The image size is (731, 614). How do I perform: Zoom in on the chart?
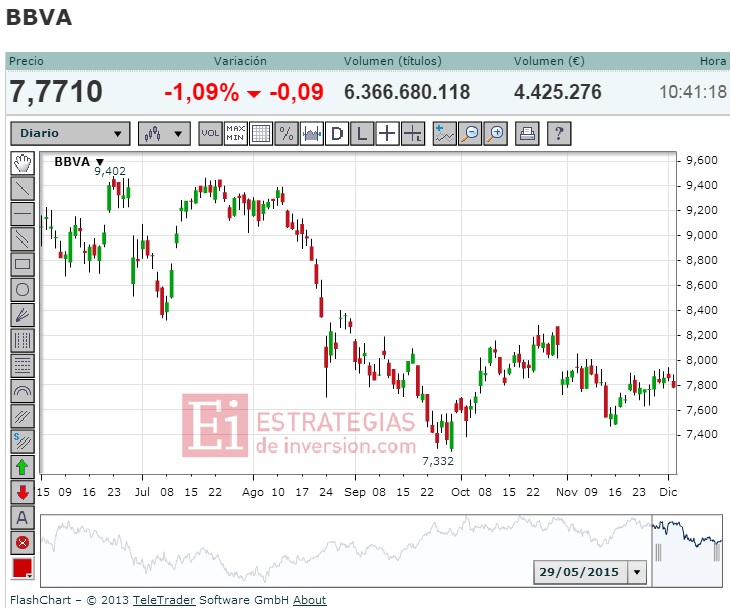coord(496,134)
